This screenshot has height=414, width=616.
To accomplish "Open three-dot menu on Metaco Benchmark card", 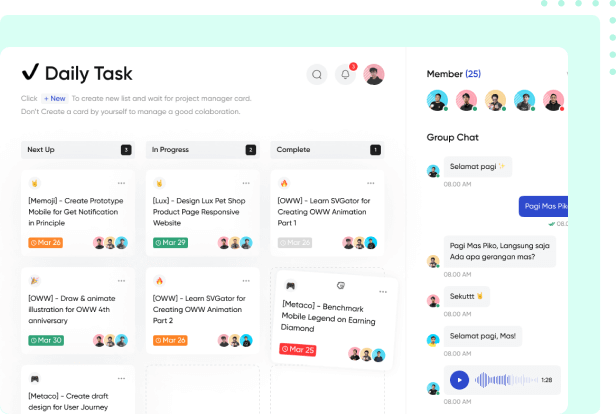I will point(383,292).
